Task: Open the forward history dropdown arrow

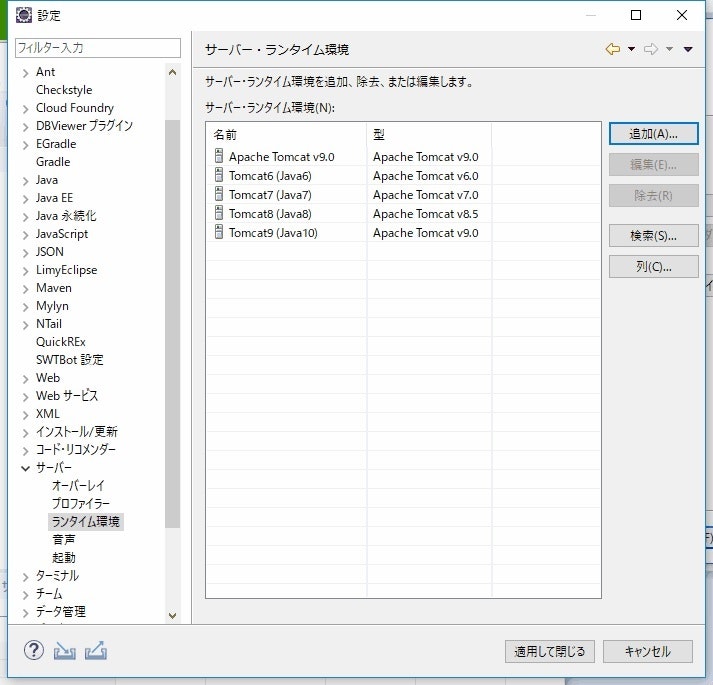Action: (669, 49)
